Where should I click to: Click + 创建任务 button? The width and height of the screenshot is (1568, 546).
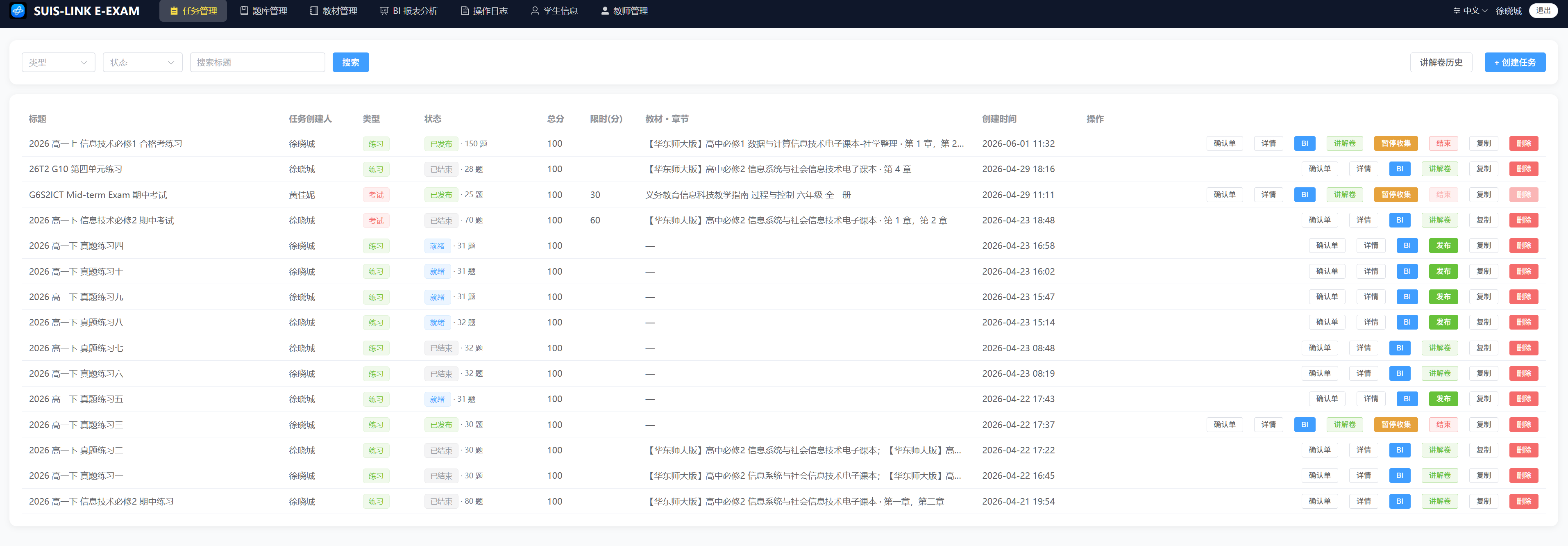1514,62
